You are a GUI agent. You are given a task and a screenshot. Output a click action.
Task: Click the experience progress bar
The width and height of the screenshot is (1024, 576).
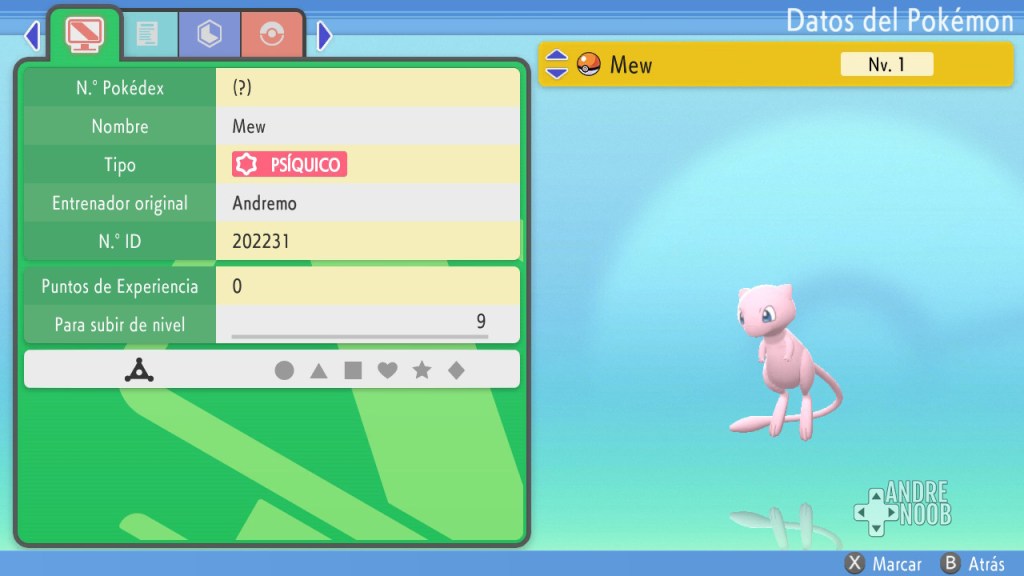coord(359,337)
